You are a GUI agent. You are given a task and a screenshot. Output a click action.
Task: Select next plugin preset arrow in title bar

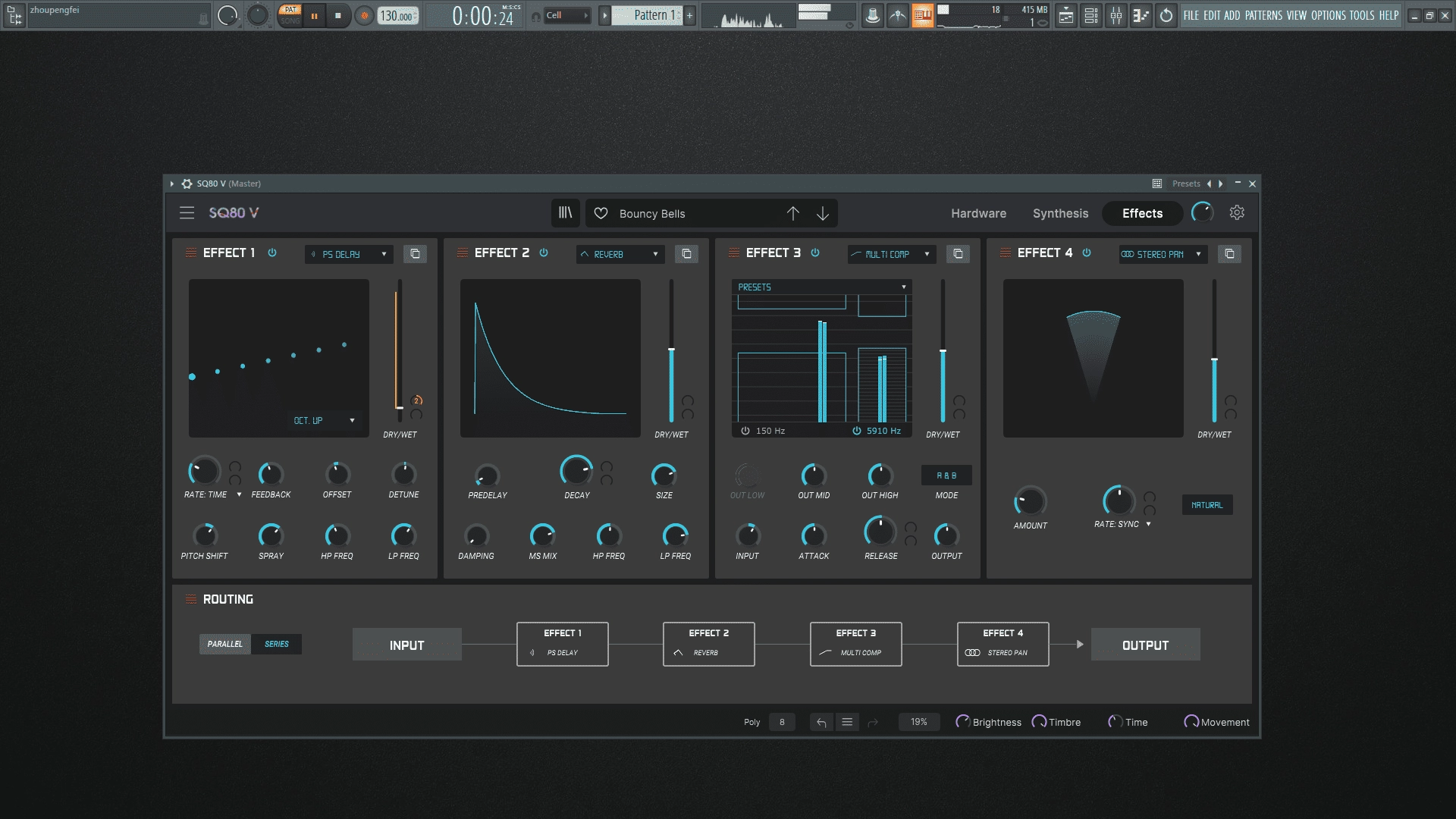(x=1221, y=184)
